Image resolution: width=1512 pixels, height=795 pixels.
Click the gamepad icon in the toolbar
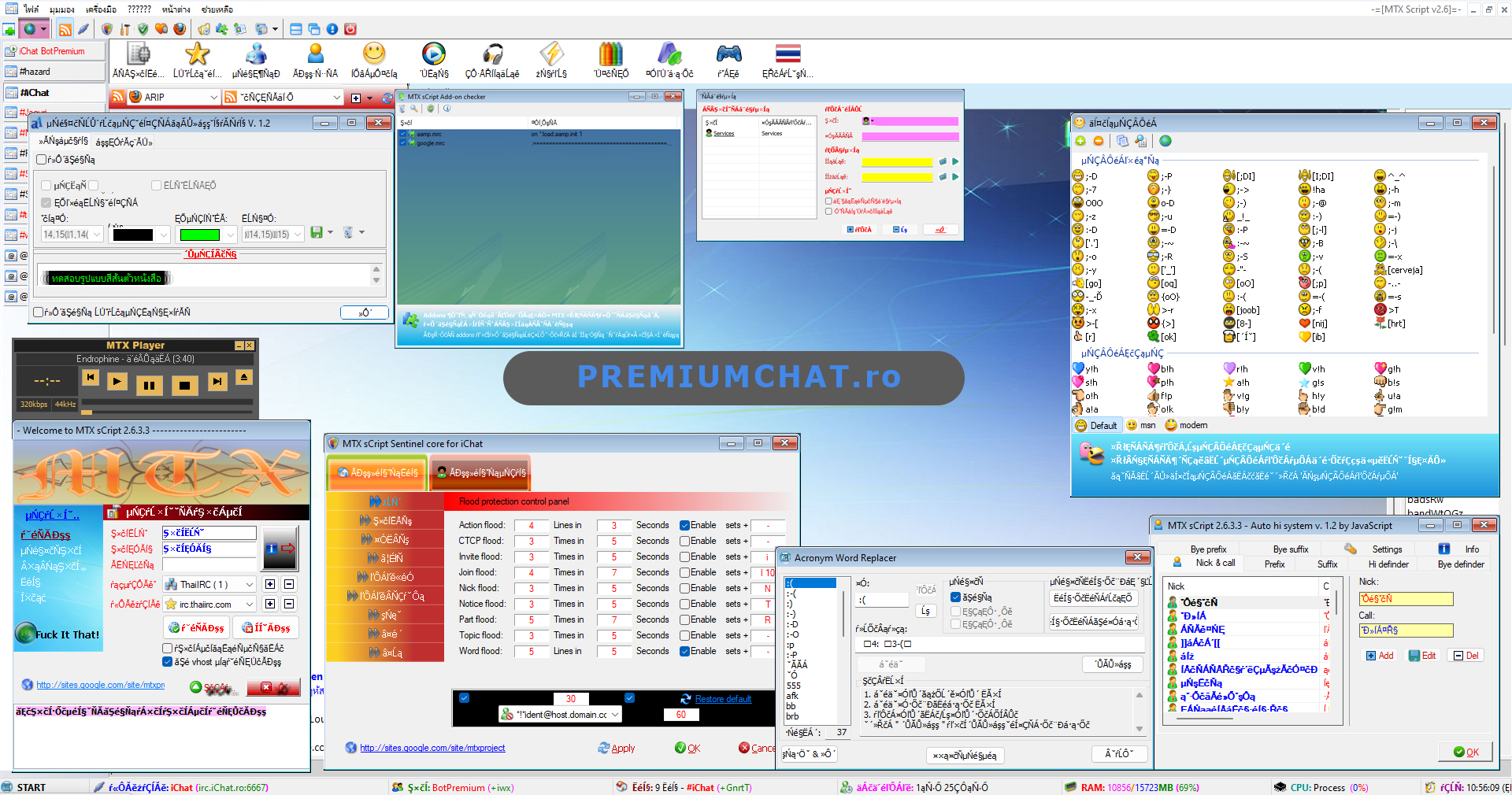tap(728, 54)
